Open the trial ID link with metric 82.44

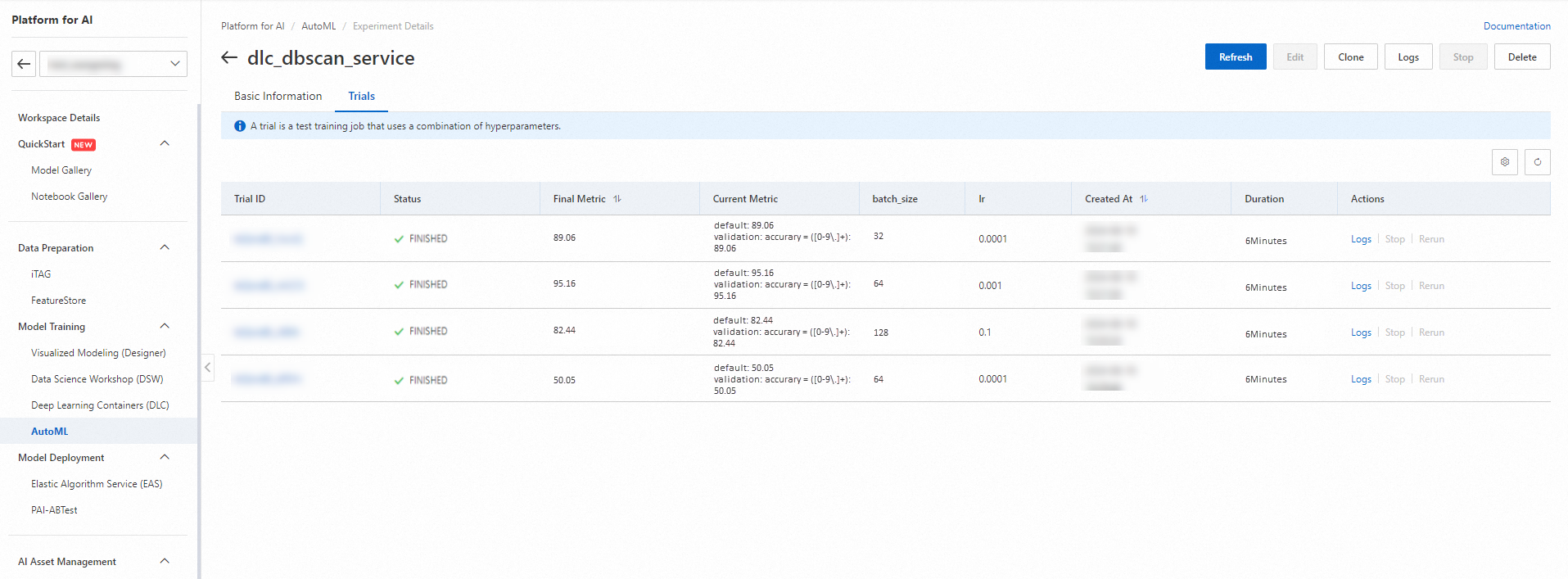(266, 332)
